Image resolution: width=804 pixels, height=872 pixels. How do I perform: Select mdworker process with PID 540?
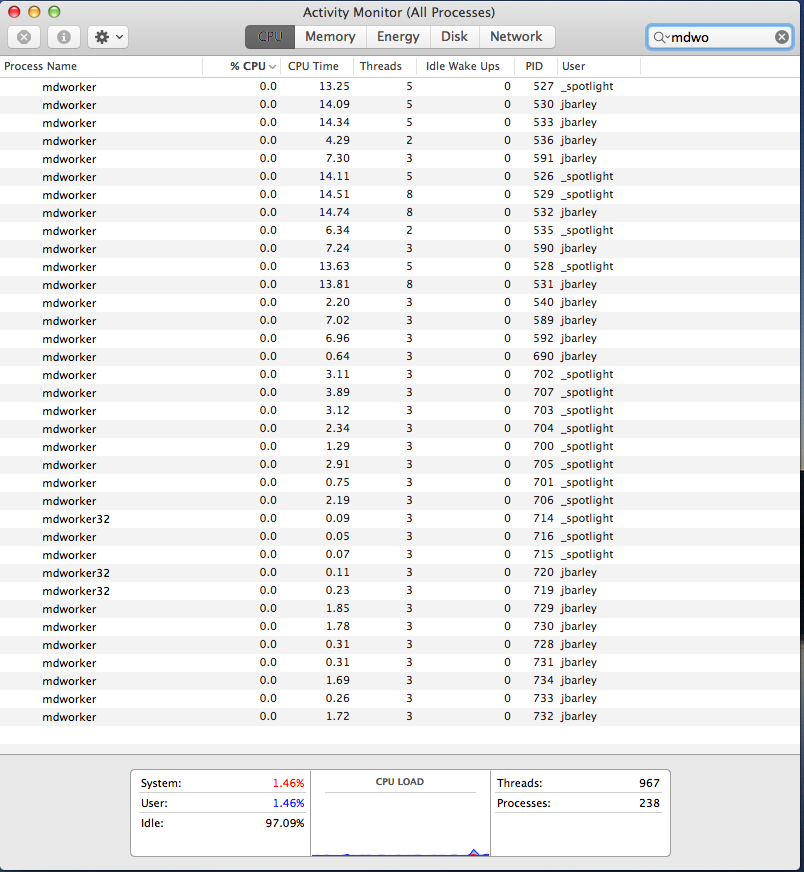pyautogui.click(x=400, y=303)
